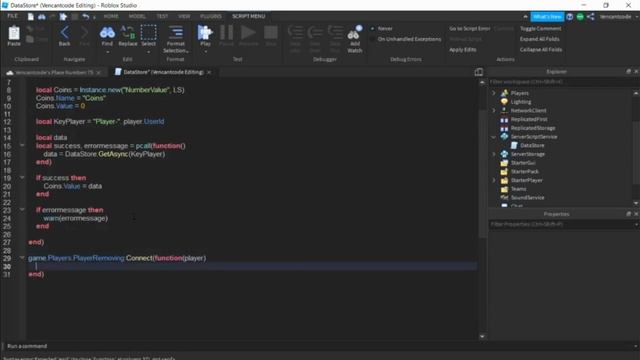Image resolution: width=640 pixels, height=360 pixels.
Task: Switch to the TEST ribbon tab
Action: (162, 16)
